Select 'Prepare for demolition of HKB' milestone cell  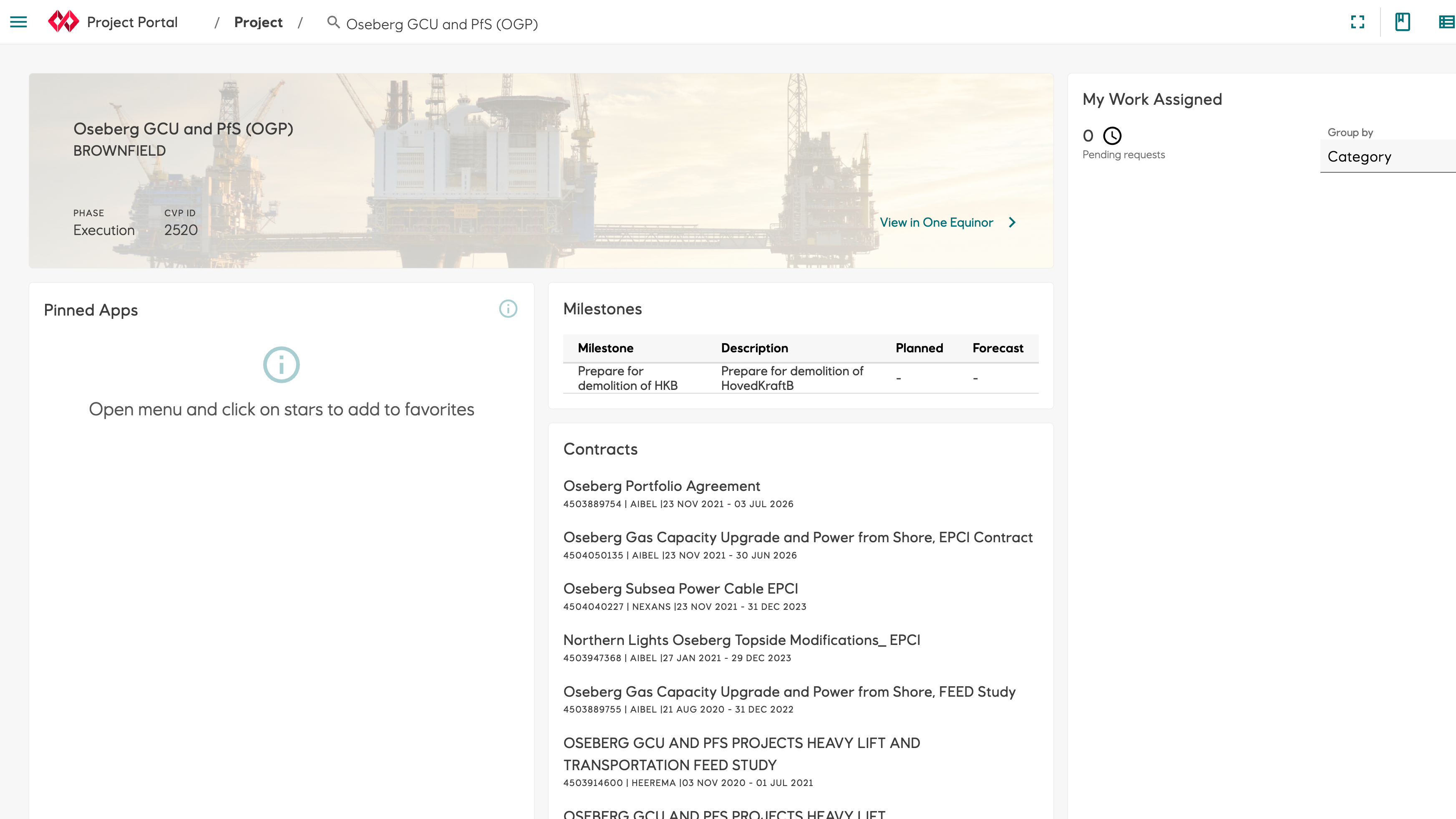(627, 378)
